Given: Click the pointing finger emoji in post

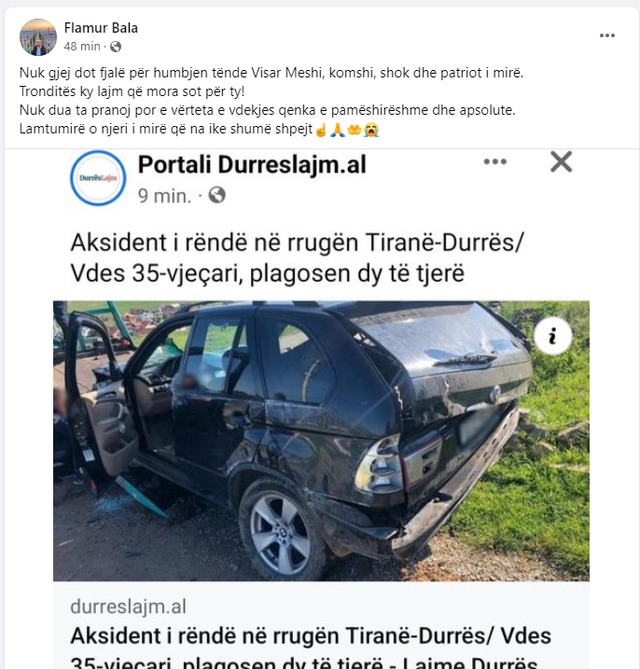Looking at the screenshot, I should pos(321,129).
